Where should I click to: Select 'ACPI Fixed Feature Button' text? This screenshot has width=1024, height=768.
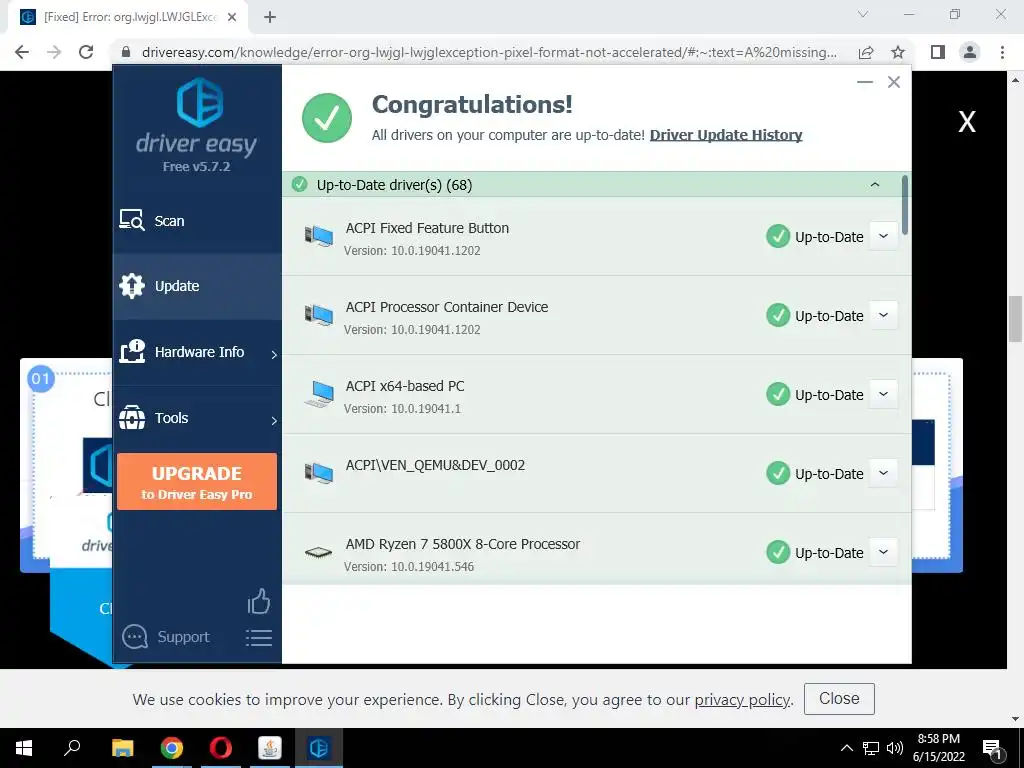pyautogui.click(x=427, y=228)
